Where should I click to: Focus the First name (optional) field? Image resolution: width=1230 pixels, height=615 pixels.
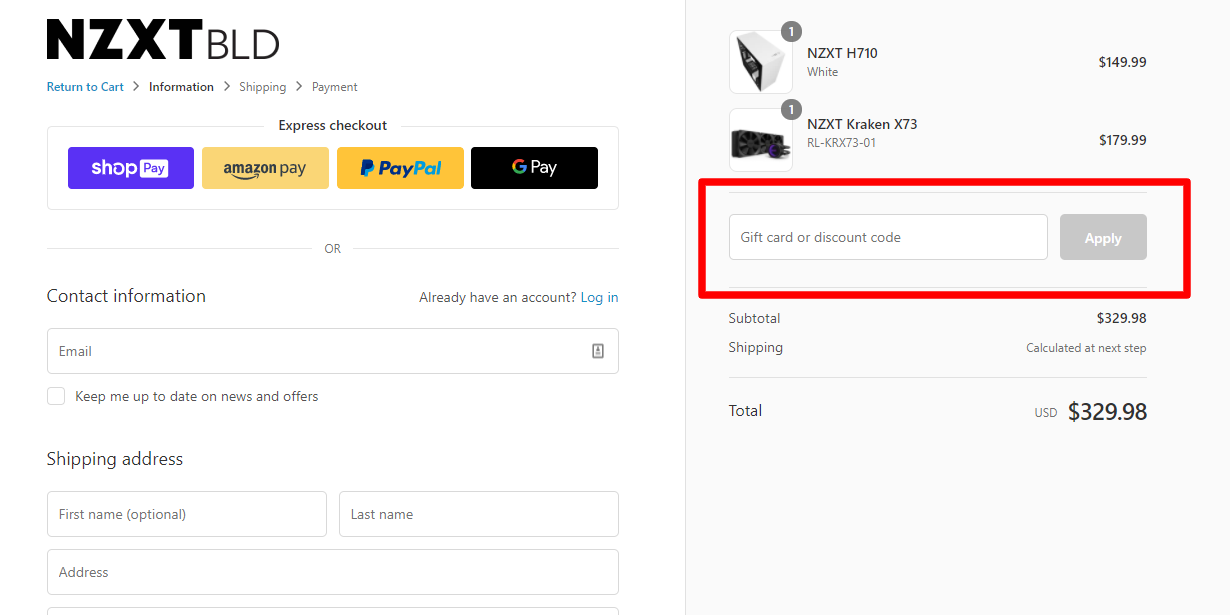[x=187, y=514]
